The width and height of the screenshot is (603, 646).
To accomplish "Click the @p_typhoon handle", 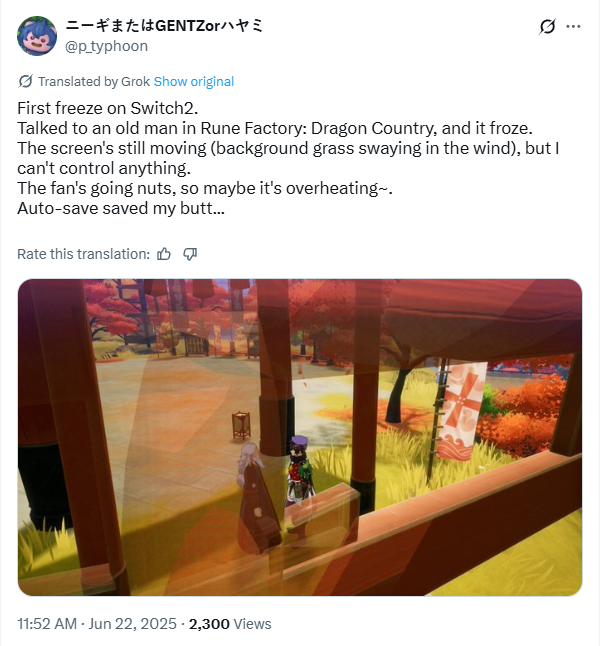I will tap(107, 46).
